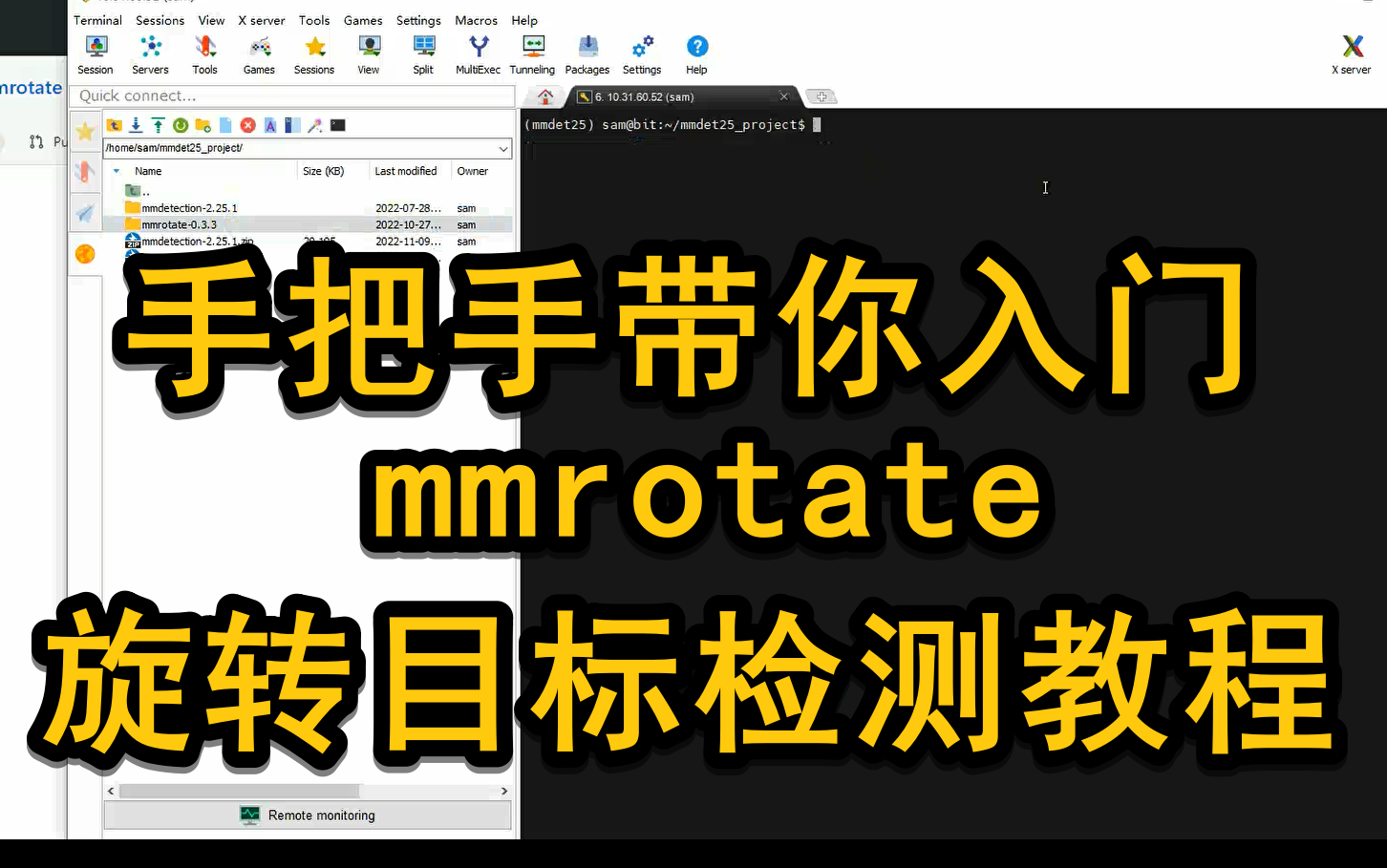Viewport: 1387px width, 868px height.
Task: Open the Macros sidebar tab with paper plane
Action: [85, 213]
